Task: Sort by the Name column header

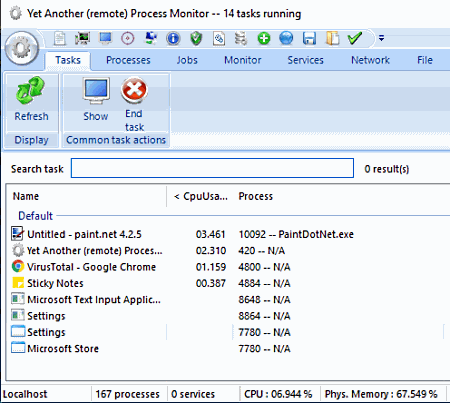Action: (87, 196)
